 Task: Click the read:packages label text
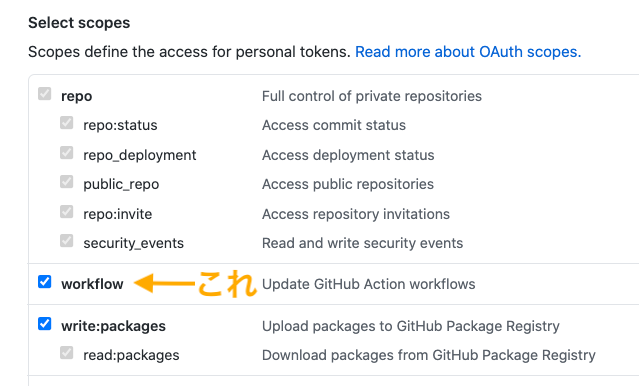click(x=131, y=355)
